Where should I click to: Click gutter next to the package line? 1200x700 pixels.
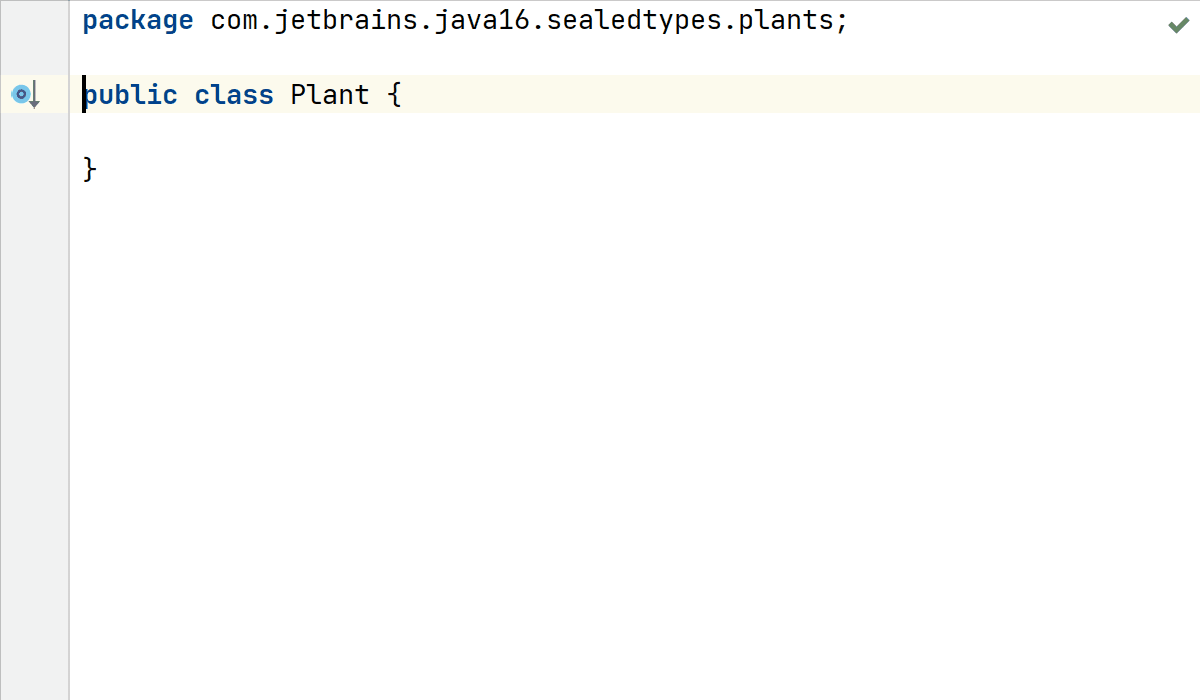click(35, 21)
